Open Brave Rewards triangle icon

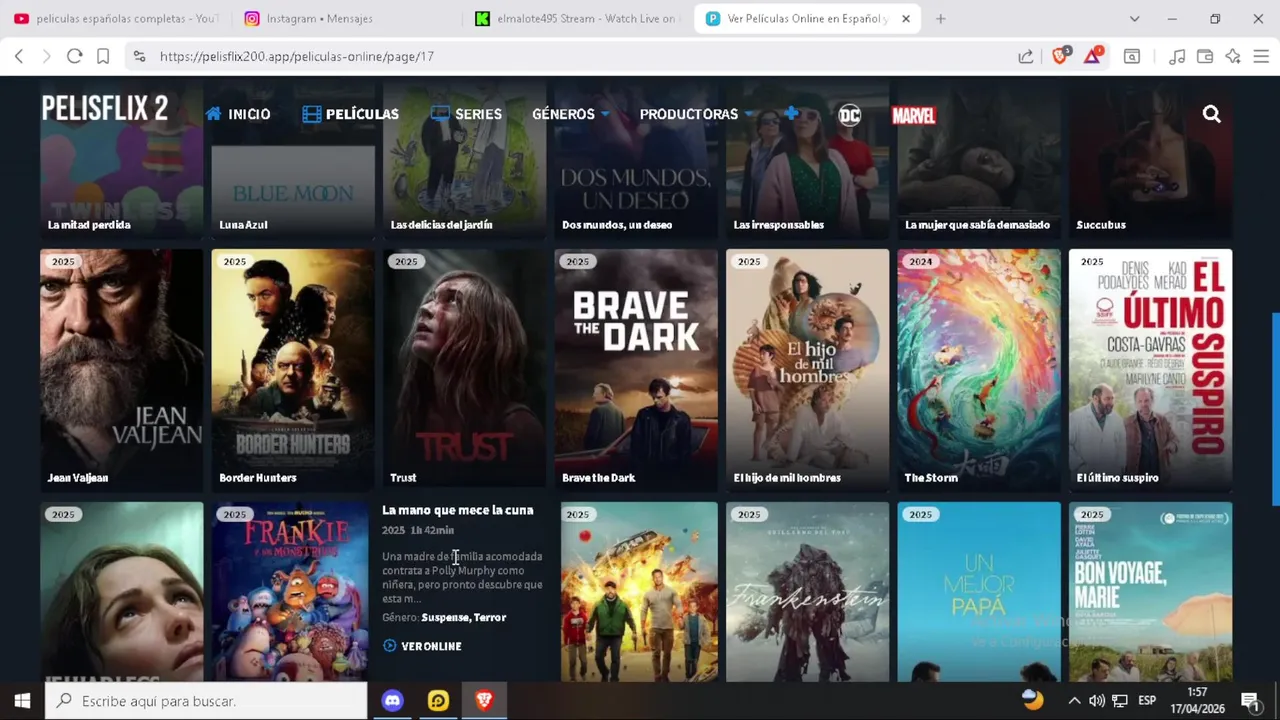(1093, 56)
